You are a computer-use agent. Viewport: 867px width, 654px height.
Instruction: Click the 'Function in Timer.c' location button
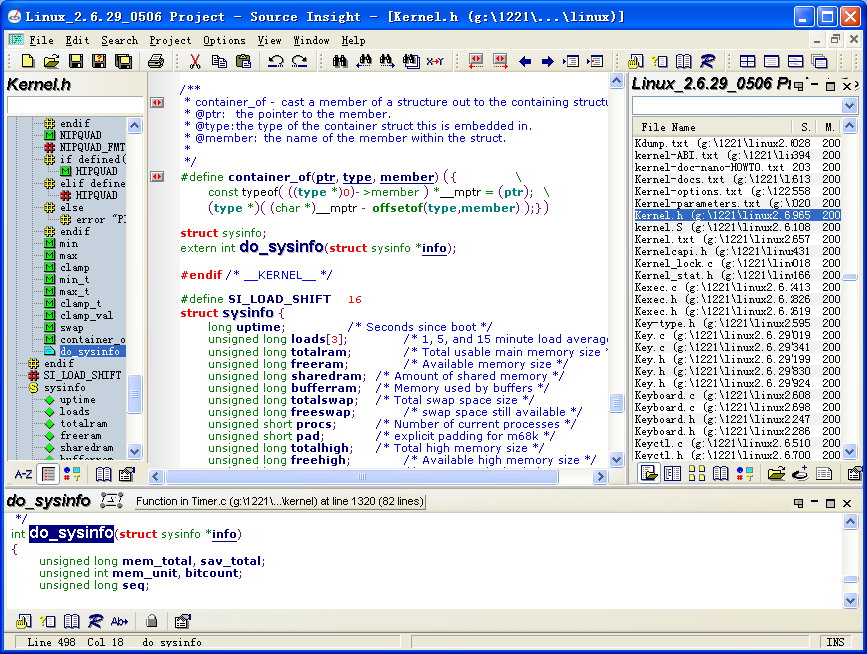(x=280, y=501)
